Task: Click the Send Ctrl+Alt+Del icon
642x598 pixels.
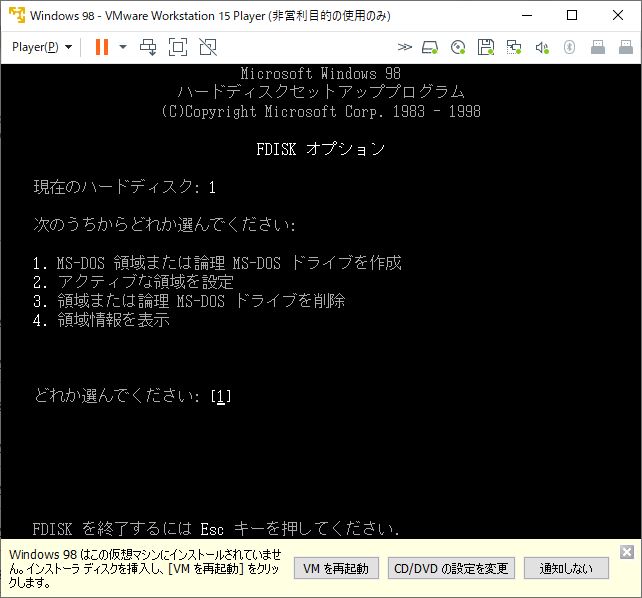Action: 148,47
